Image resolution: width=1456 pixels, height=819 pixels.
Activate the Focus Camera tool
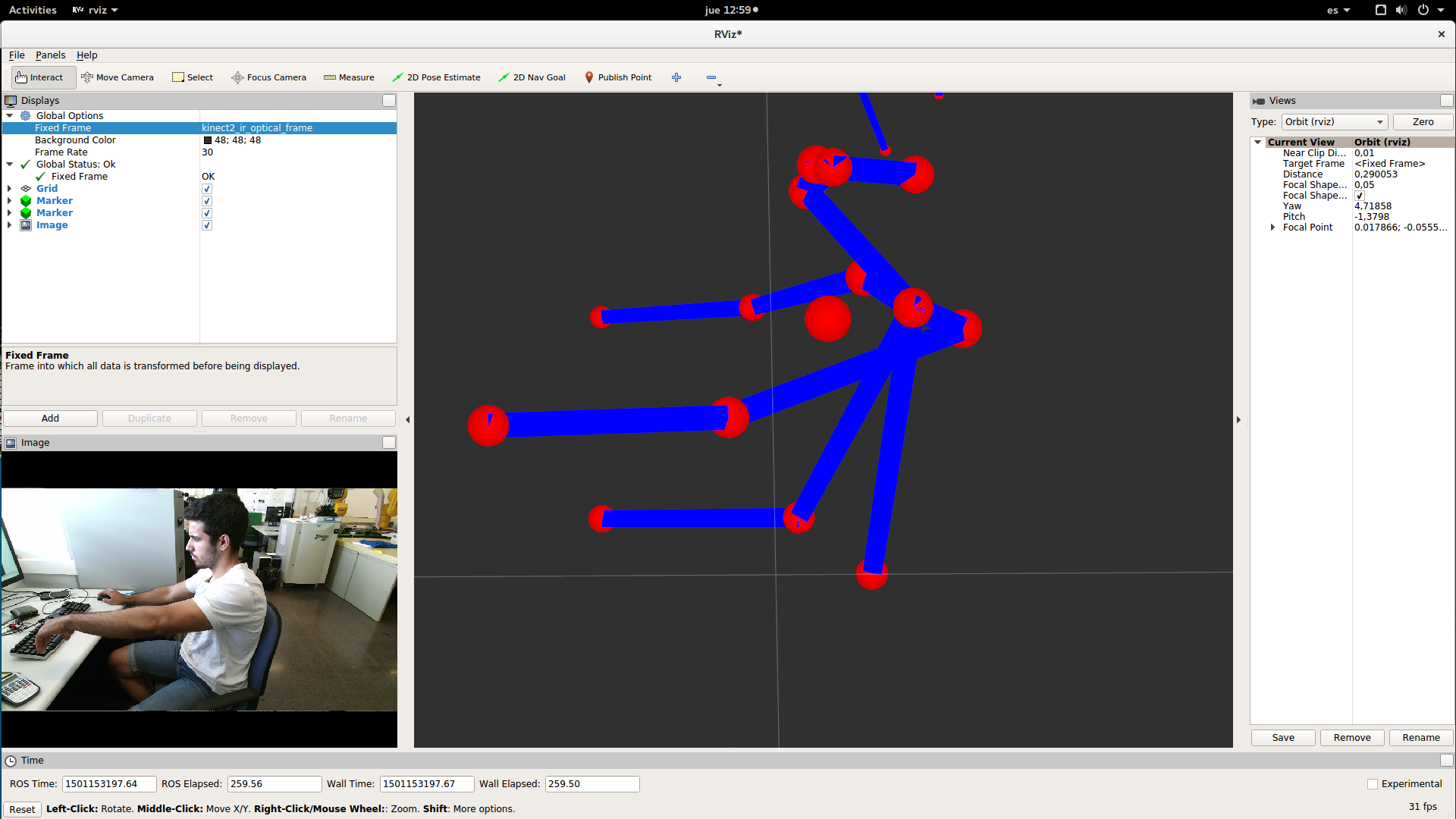pyautogui.click(x=269, y=77)
